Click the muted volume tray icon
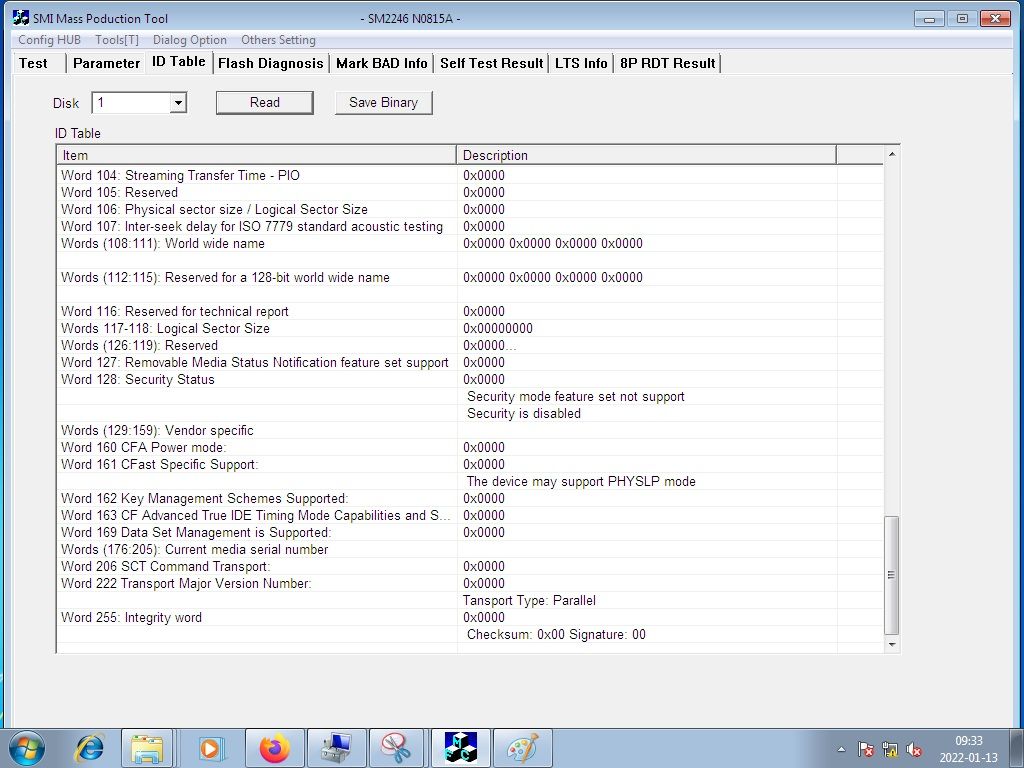This screenshot has width=1024, height=768. [x=914, y=750]
